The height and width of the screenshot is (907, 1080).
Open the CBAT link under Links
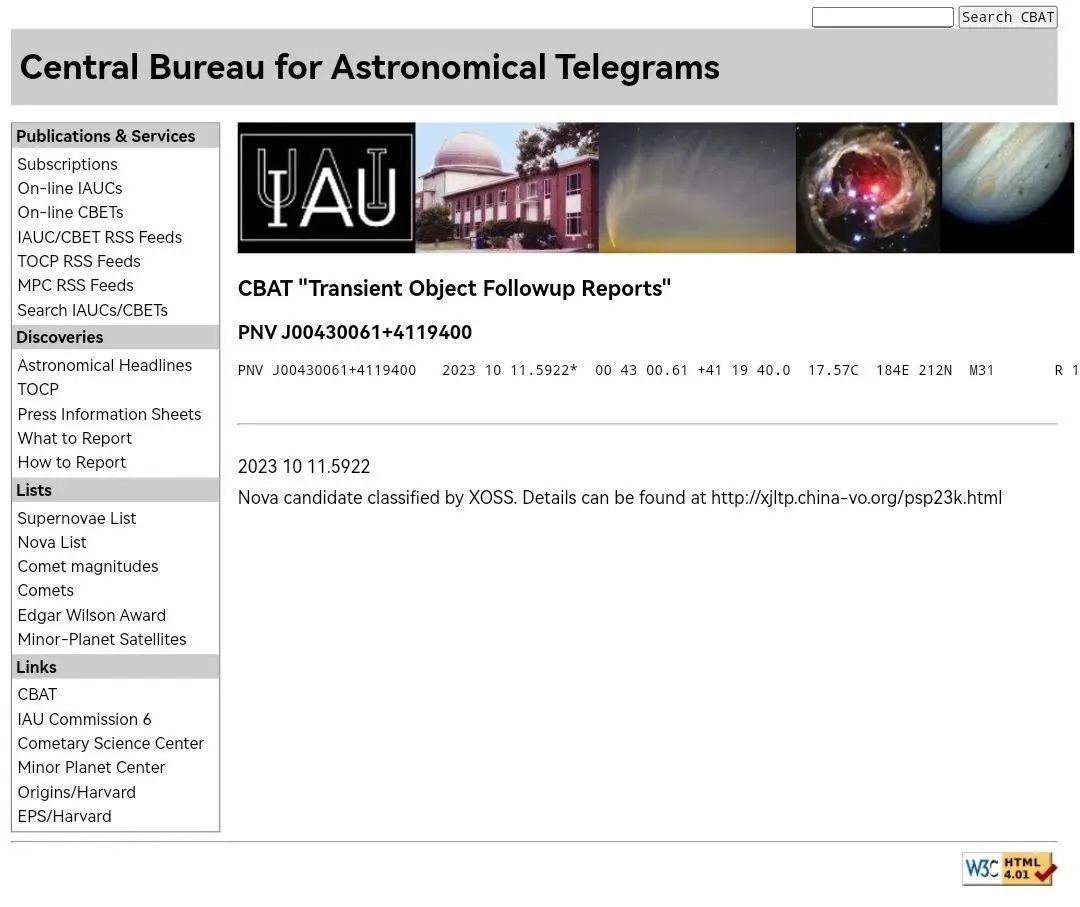pos(37,695)
